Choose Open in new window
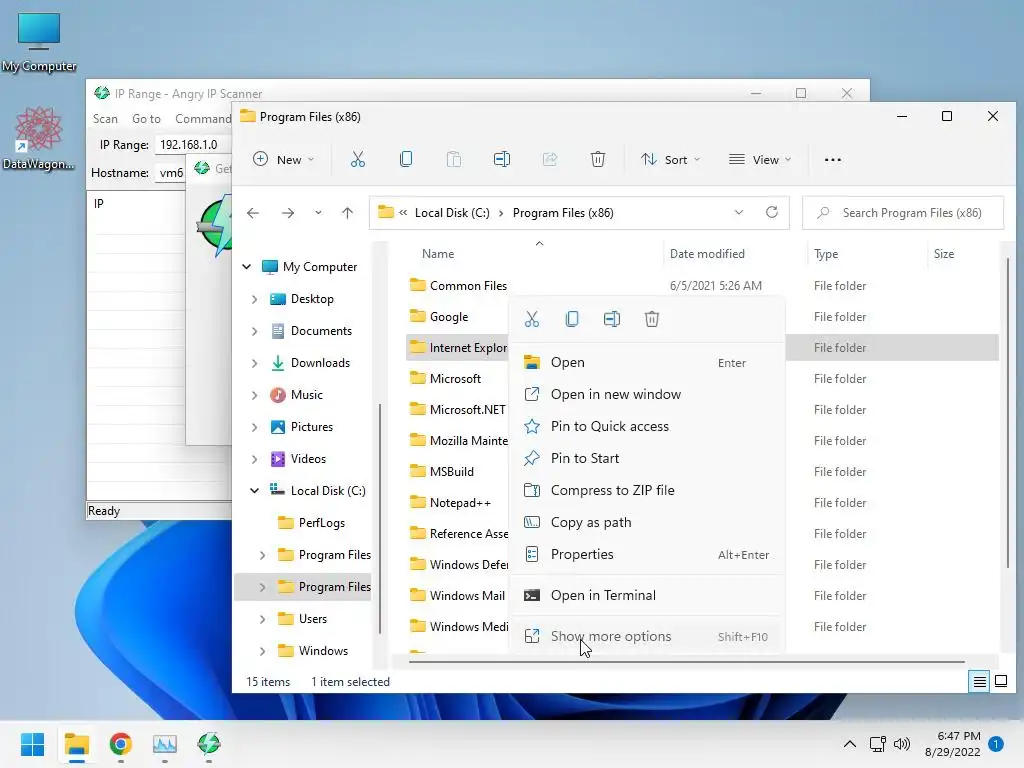 click(647, 394)
